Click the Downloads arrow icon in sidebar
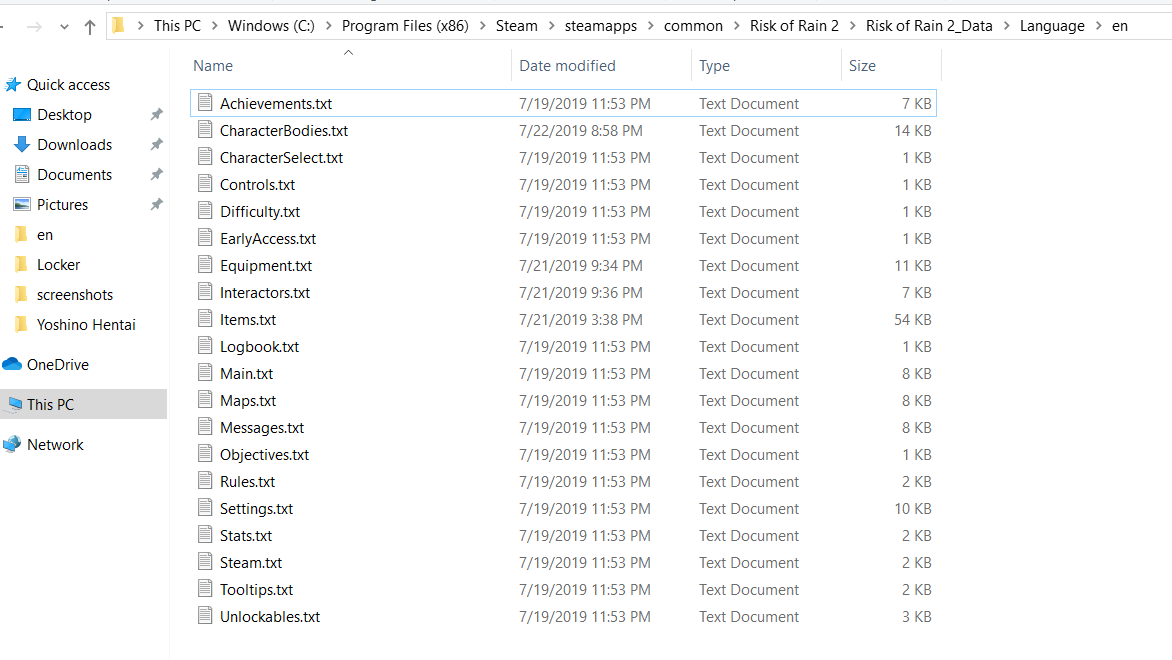The width and height of the screenshot is (1172, 660). pyautogui.click(x=22, y=144)
